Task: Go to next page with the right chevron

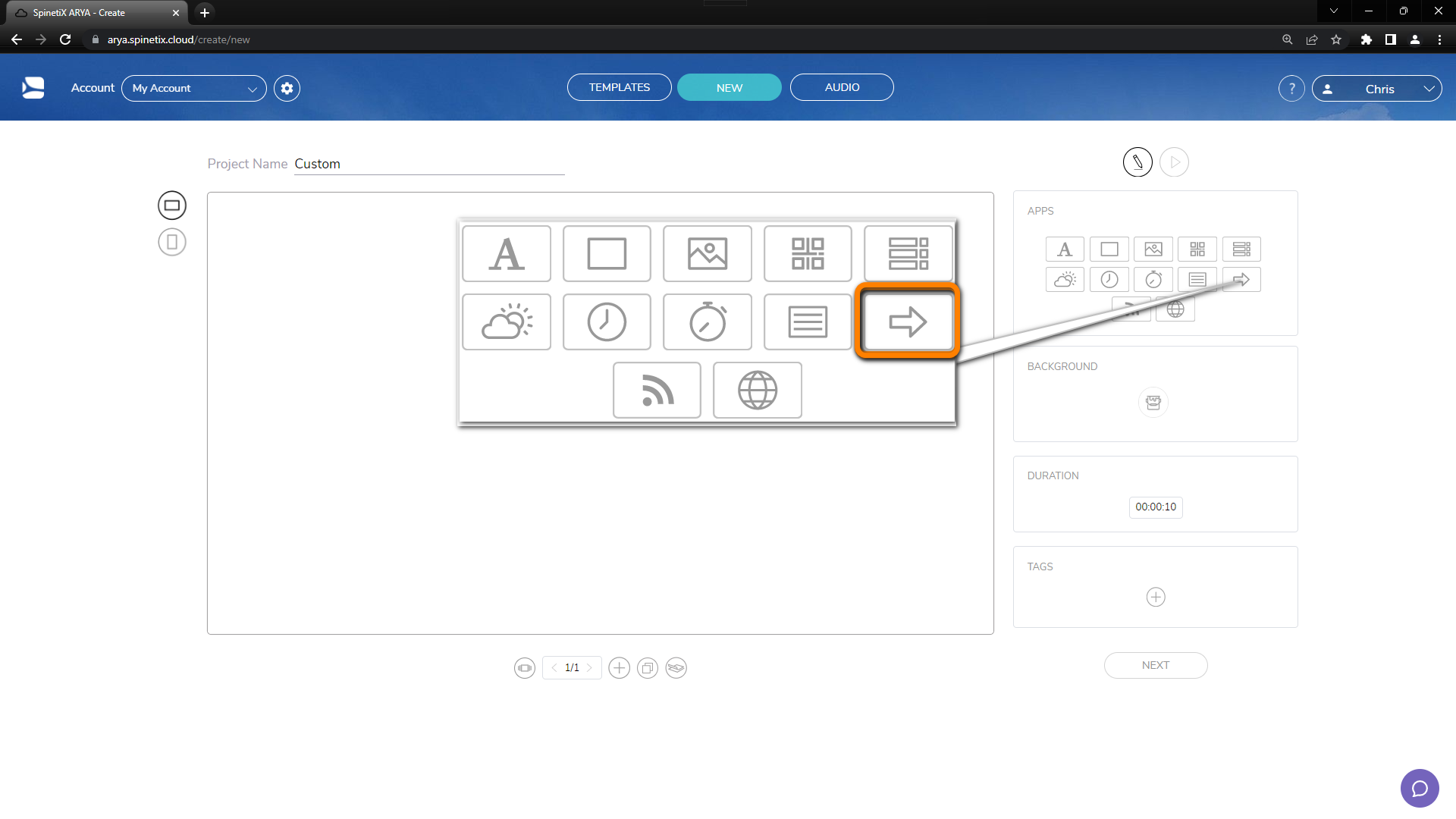Action: pyautogui.click(x=591, y=667)
